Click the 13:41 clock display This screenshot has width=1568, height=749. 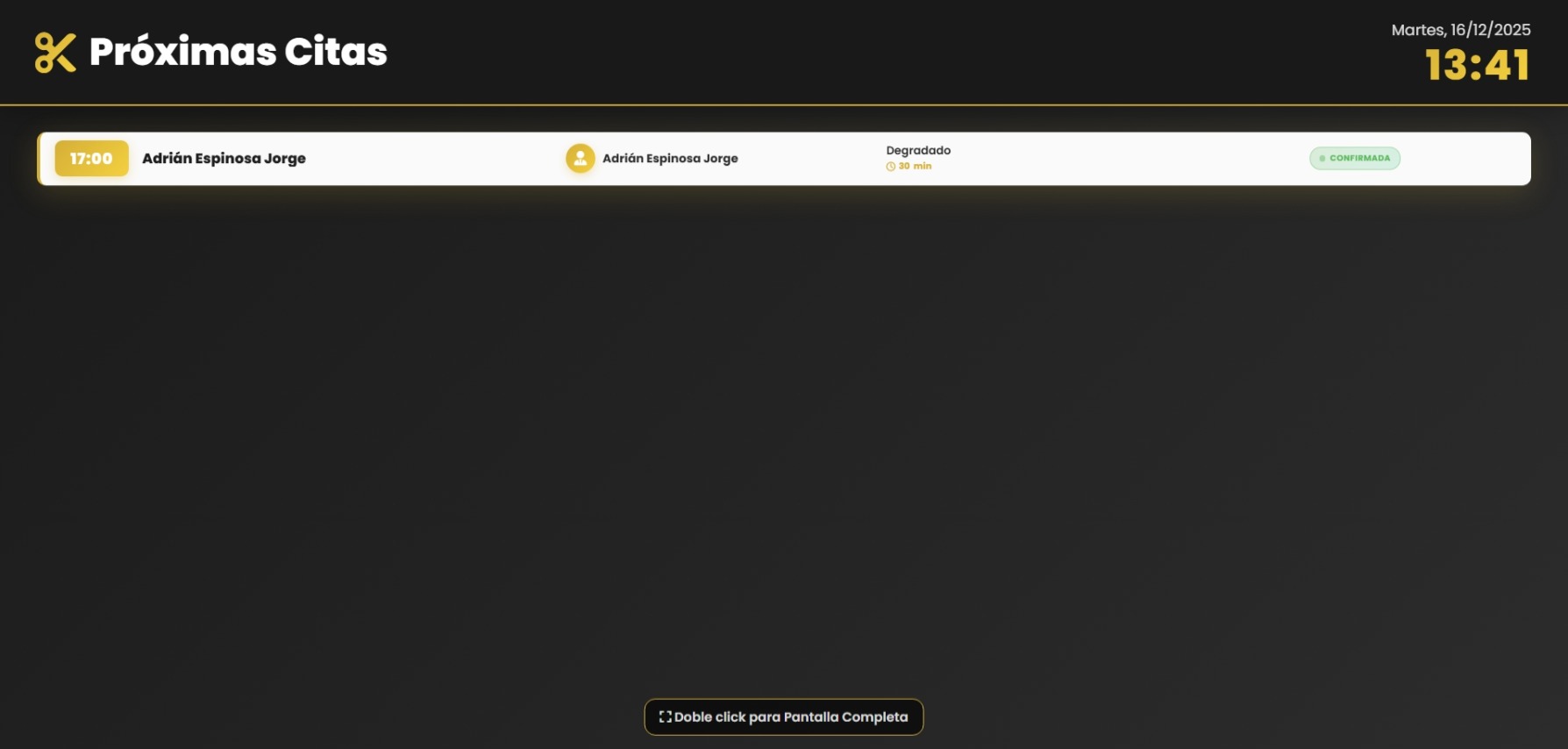tap(1477, 66)
